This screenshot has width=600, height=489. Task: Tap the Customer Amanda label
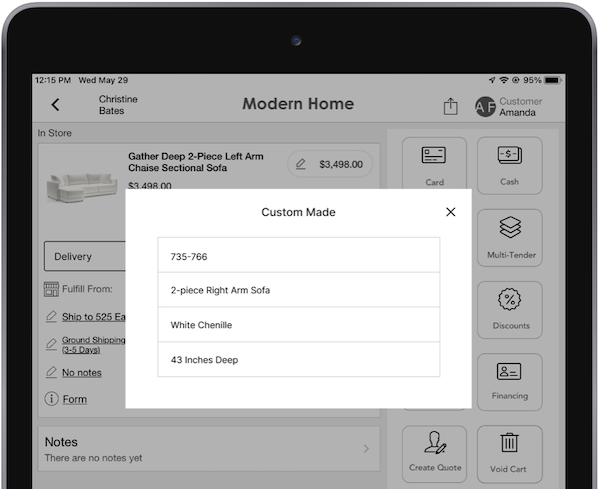pyautogui.click(x=520, y=107)
